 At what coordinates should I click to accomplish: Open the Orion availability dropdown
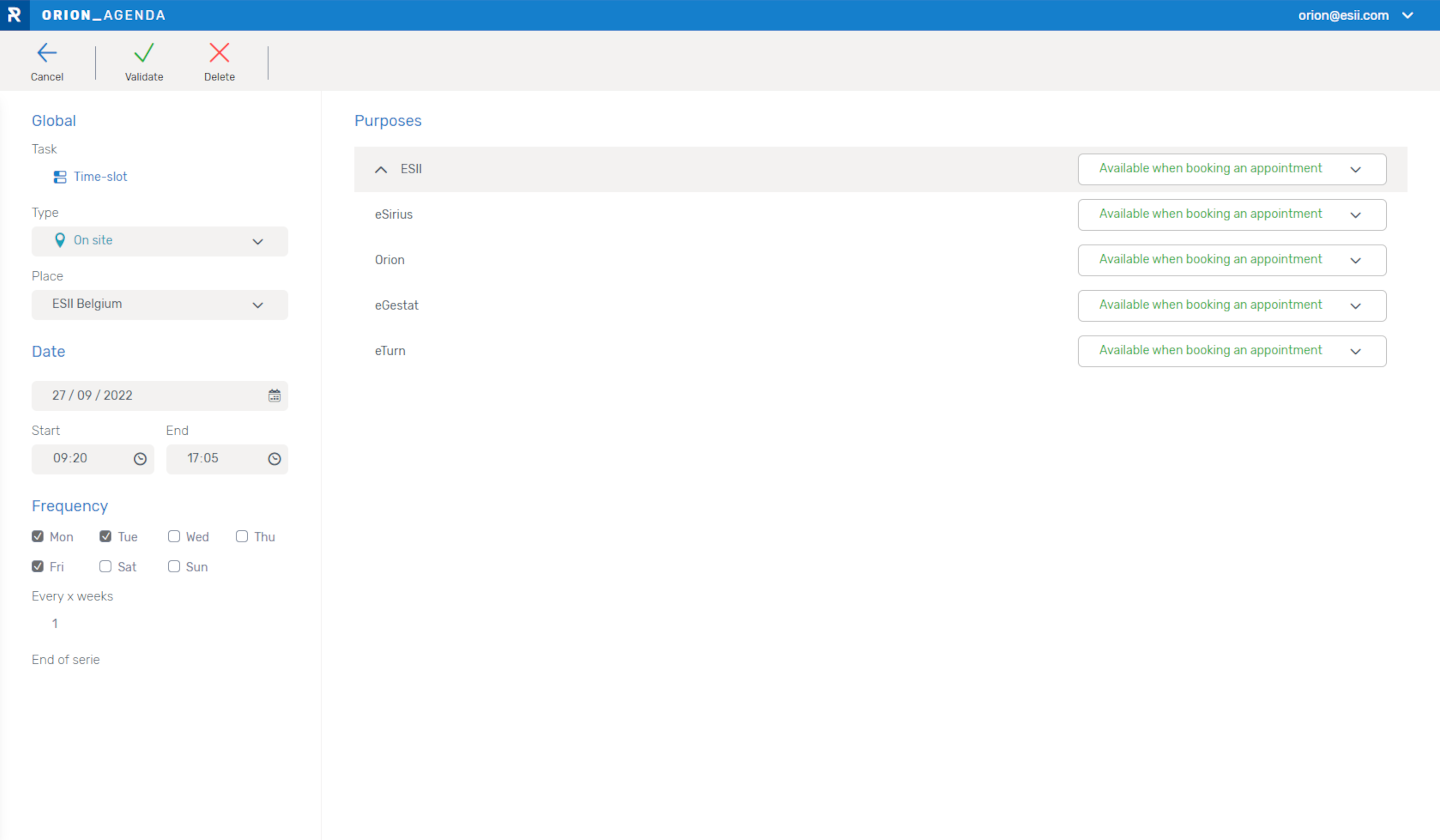(x=1232, y=260)
